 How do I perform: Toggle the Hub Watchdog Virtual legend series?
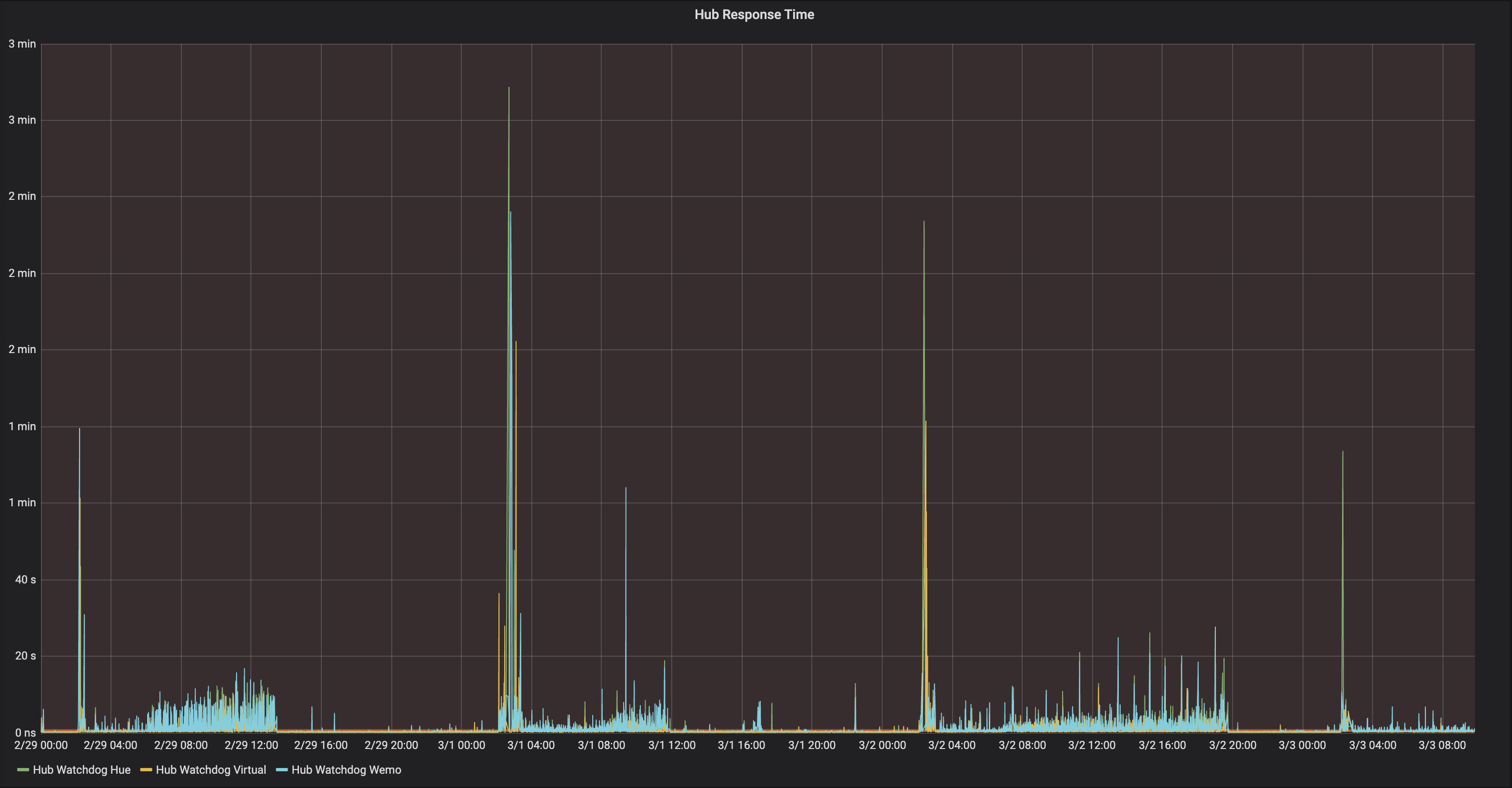(x=211, y=770)
